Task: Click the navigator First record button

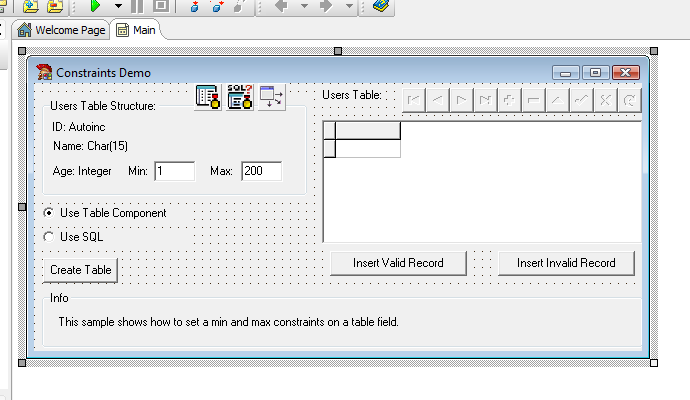Action: pos(413,100)
